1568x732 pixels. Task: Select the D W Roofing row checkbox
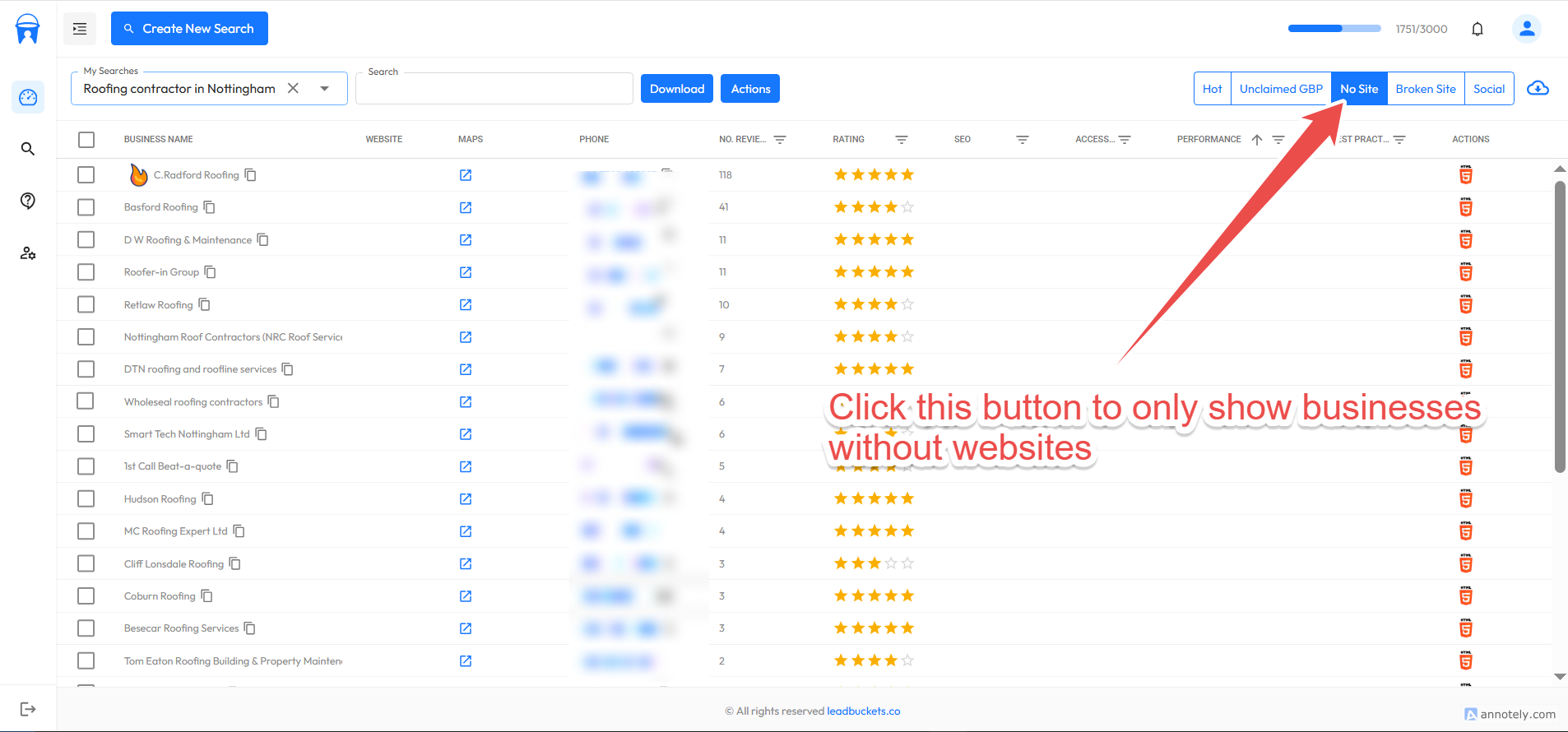86,240
